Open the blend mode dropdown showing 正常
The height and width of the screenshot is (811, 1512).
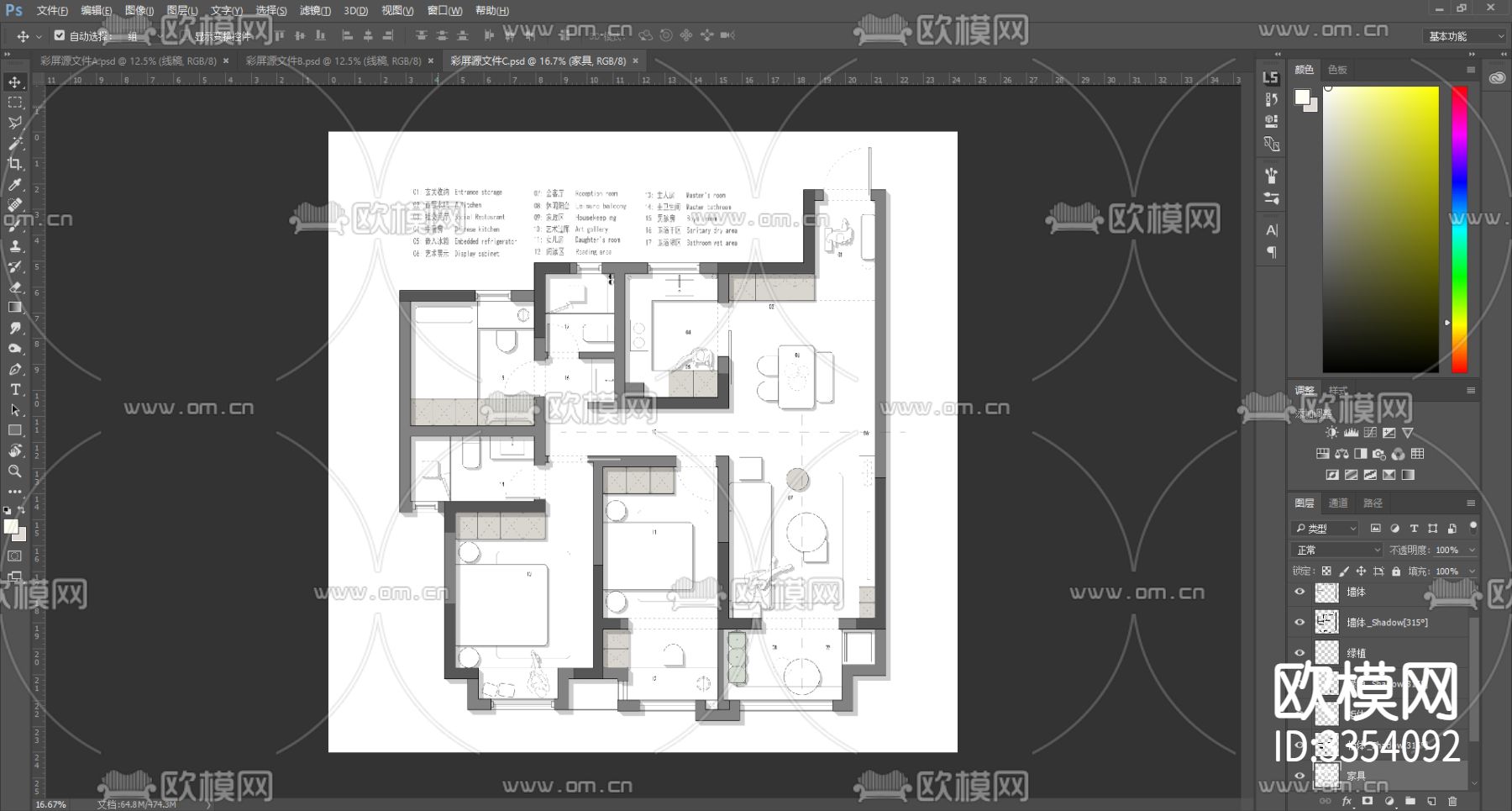[1336, 550]
